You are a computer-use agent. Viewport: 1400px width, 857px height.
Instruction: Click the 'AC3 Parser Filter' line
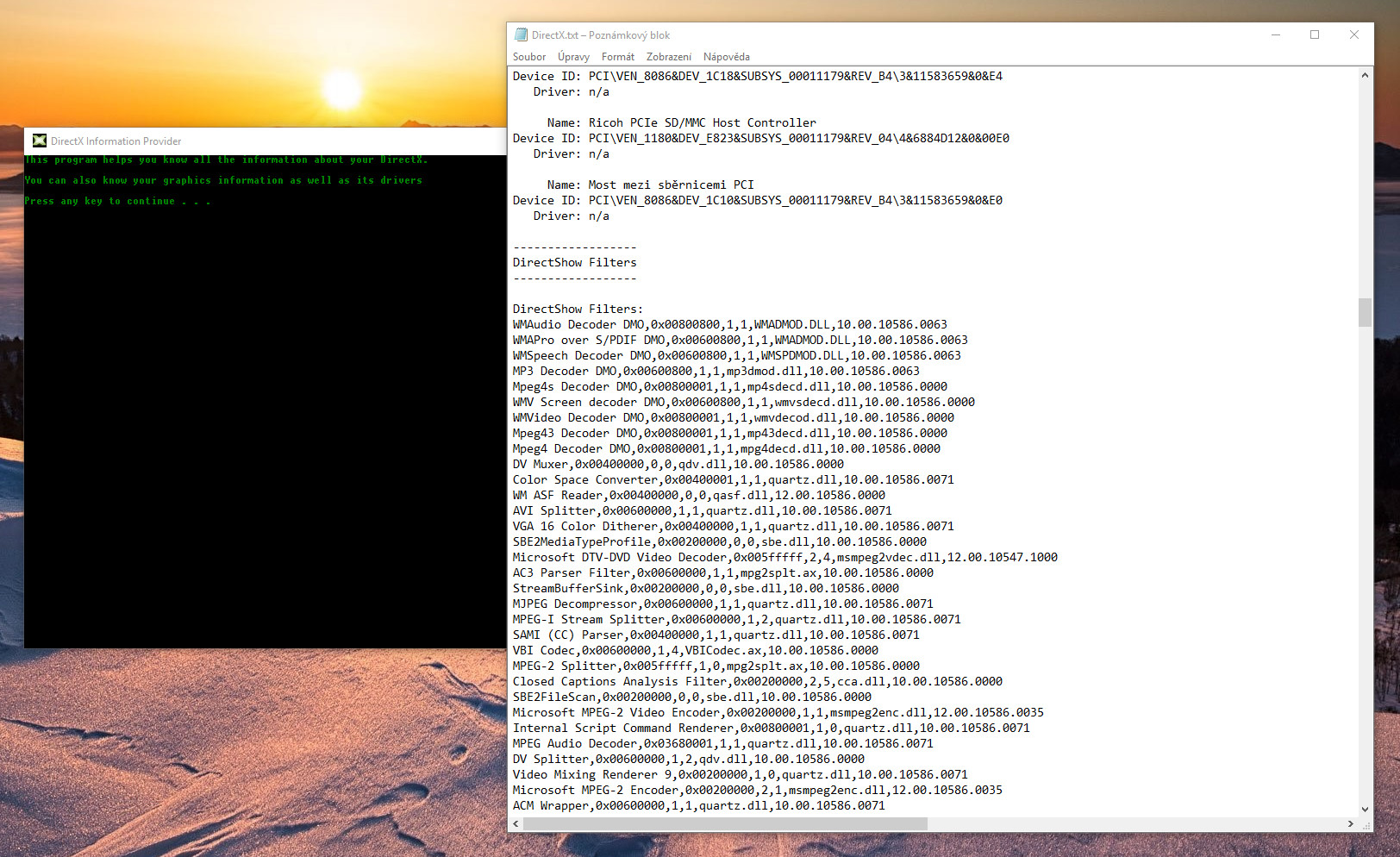tap(722, 572)
